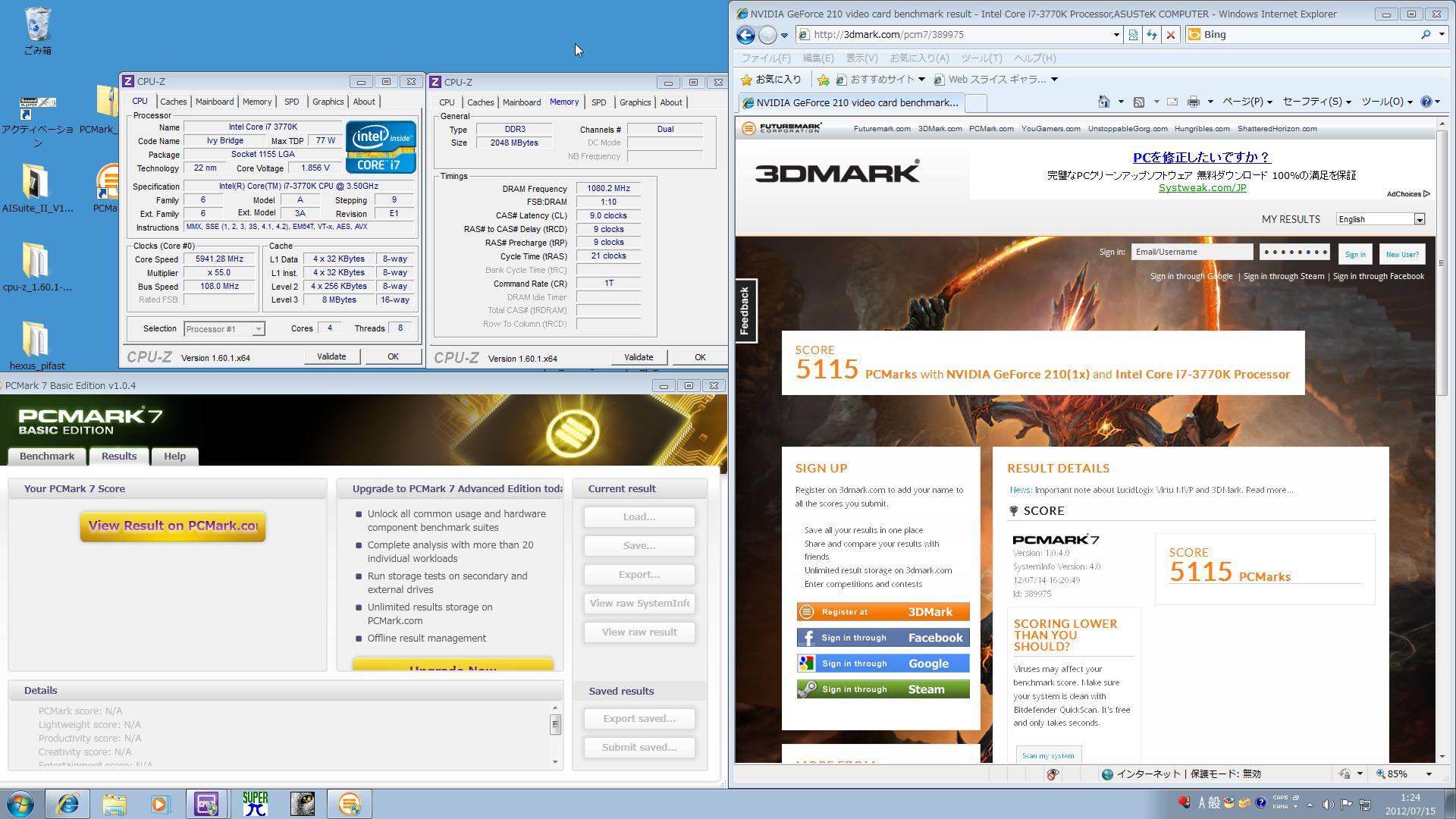Open the ページ(P) dropdown menu
1456x819 pixels.
pos(1247,102)
